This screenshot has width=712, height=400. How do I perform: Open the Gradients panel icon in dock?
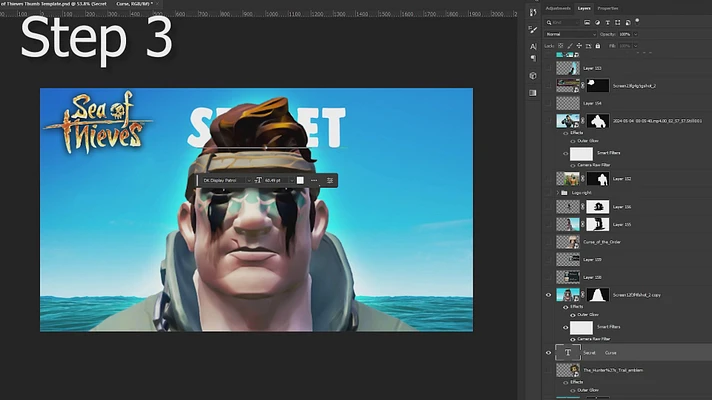[533, 93]
